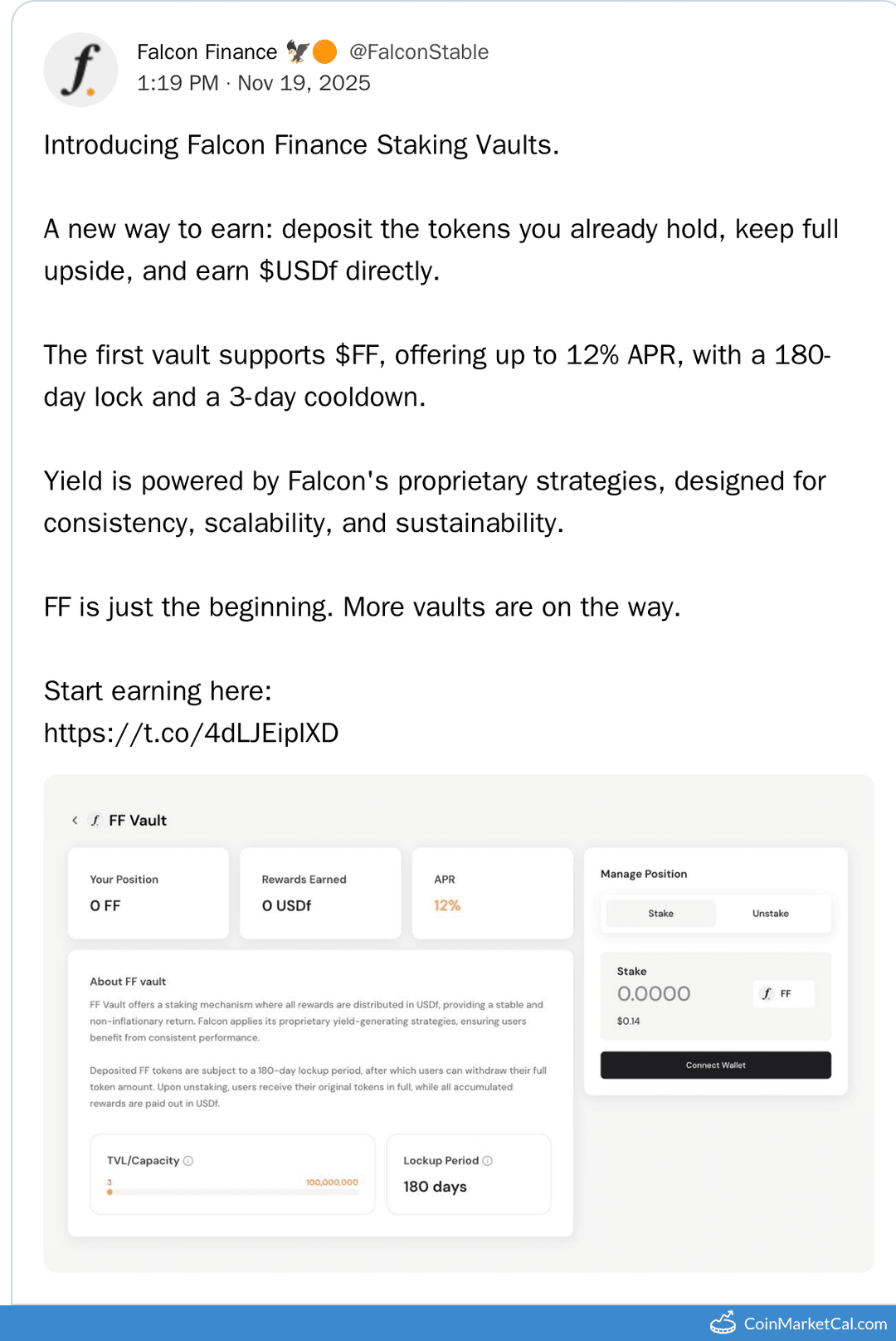Select the FF Vault logo icon
This screenshot has height=1341, width=896.
[x=96, y=820]
